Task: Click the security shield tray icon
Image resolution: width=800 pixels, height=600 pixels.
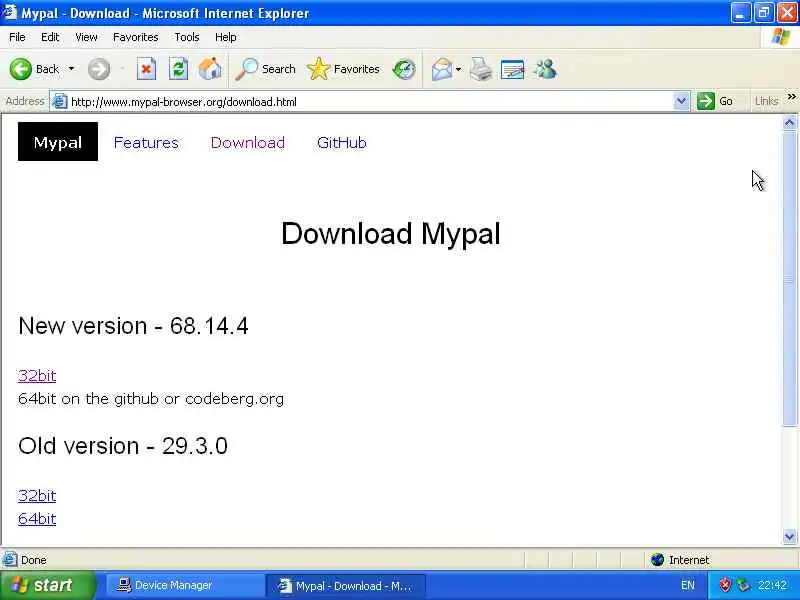Action: (724, 585)
